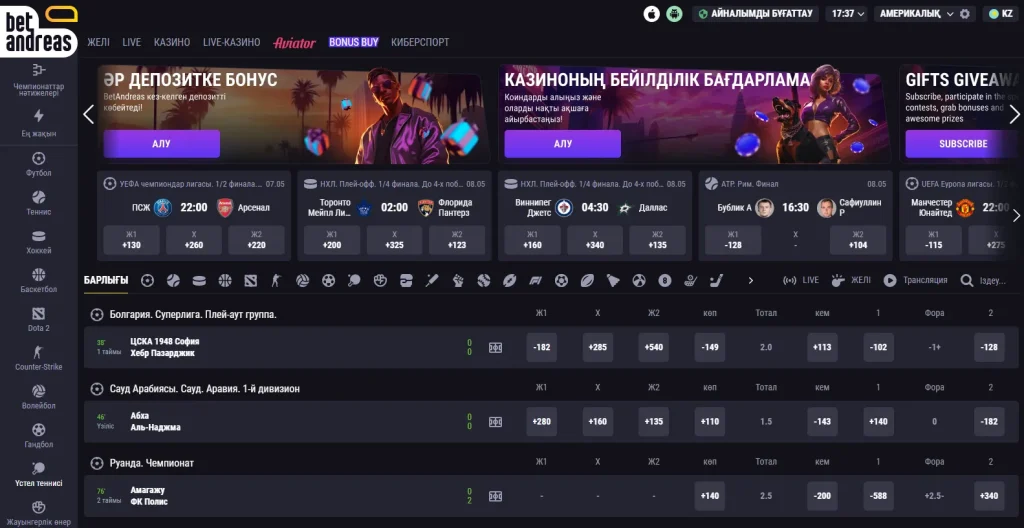Select Ж2 +135 for Виннипег vs Даллас
The width and height of the screenshot is (1024, 528).
coord(658,240)
